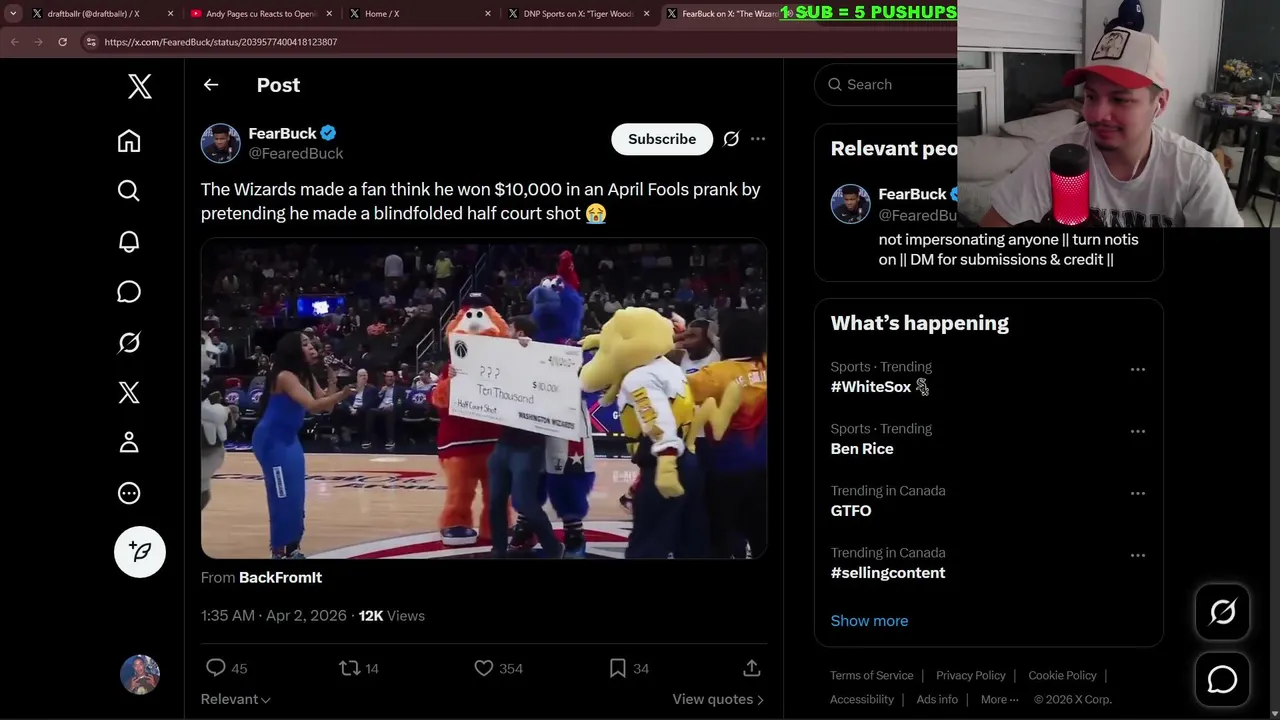Open options for Ben Rice trend
Image resolution: width=1280 pixels, height=720 pixels.
point(1138,432)
